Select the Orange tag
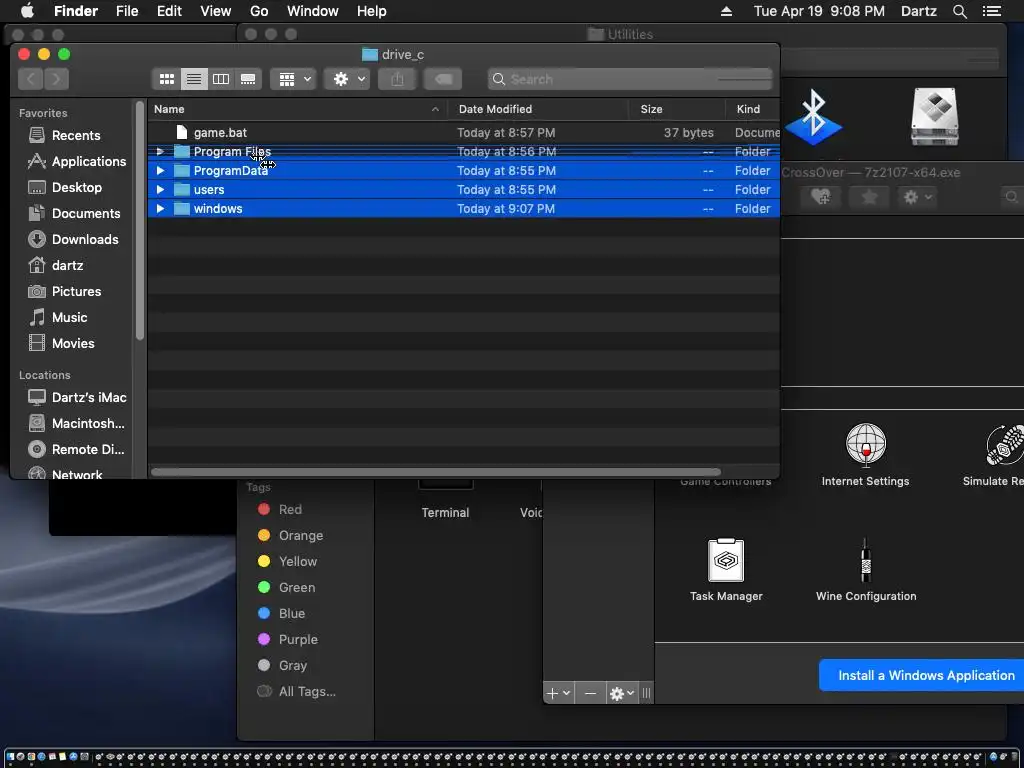 (x=291, y=536)
